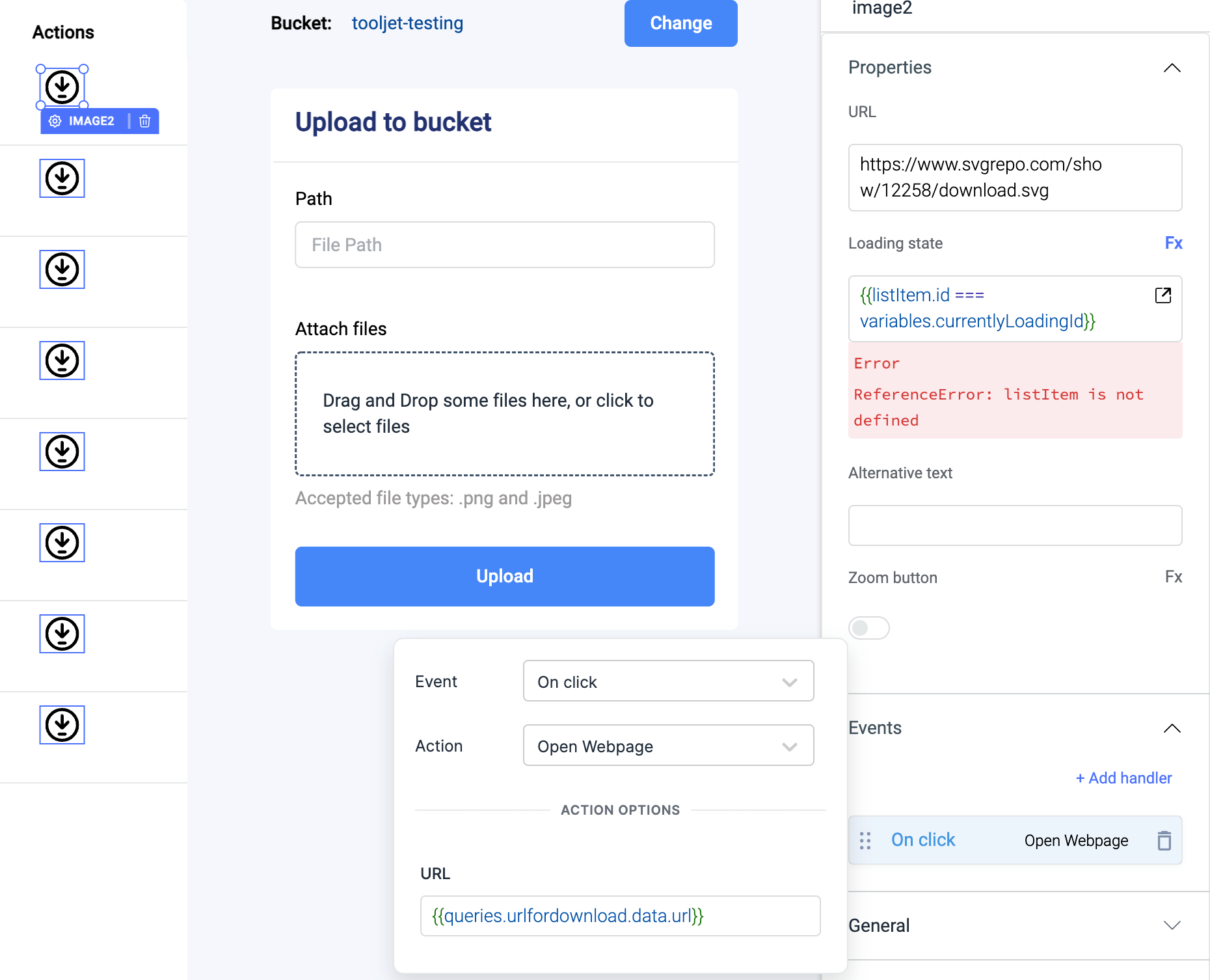Collapse the Properties section
This screenshot has height=980, width=1210.
pyautogui.click(x=1172, y=68)
